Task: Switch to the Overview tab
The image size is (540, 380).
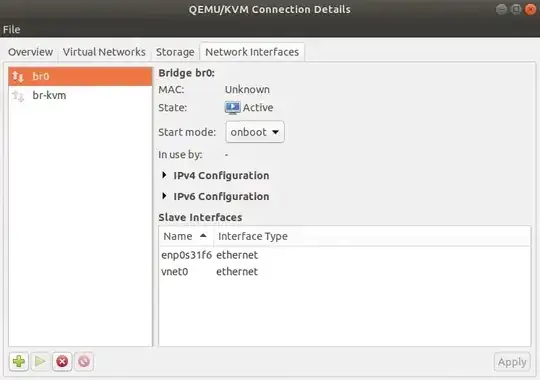Action: tap(31, 52)
